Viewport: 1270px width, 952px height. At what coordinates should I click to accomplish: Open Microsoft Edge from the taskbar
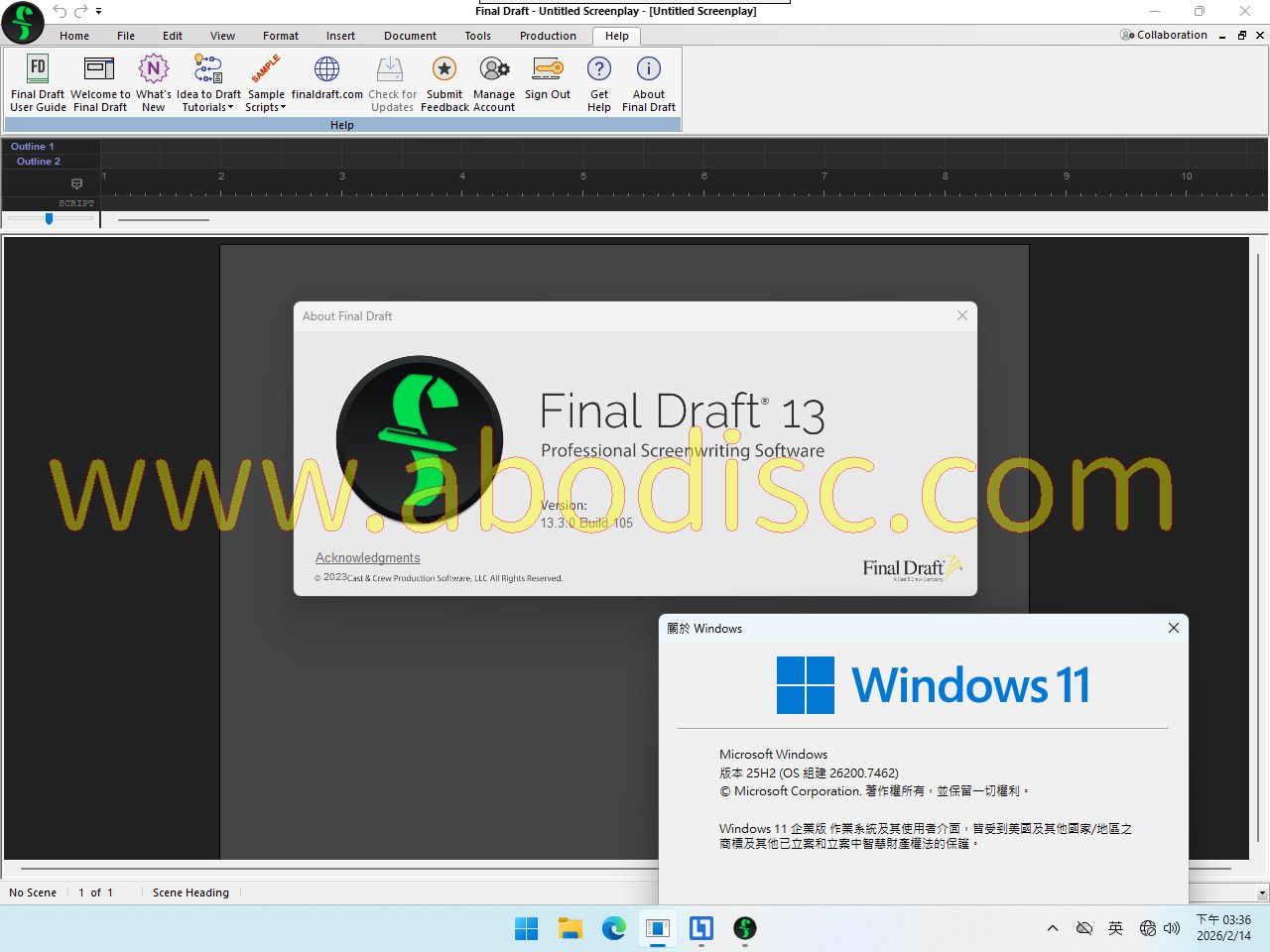coord(613,928)
